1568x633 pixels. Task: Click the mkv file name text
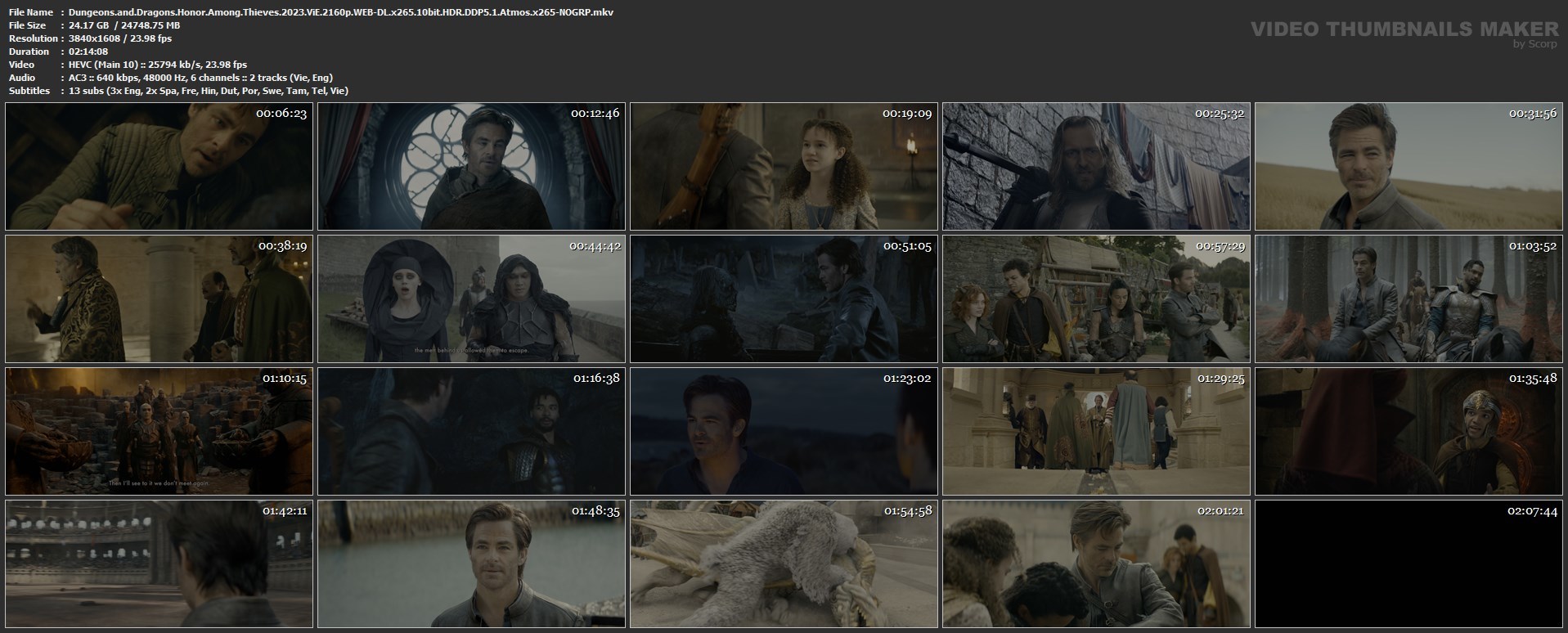pos(341,12)
